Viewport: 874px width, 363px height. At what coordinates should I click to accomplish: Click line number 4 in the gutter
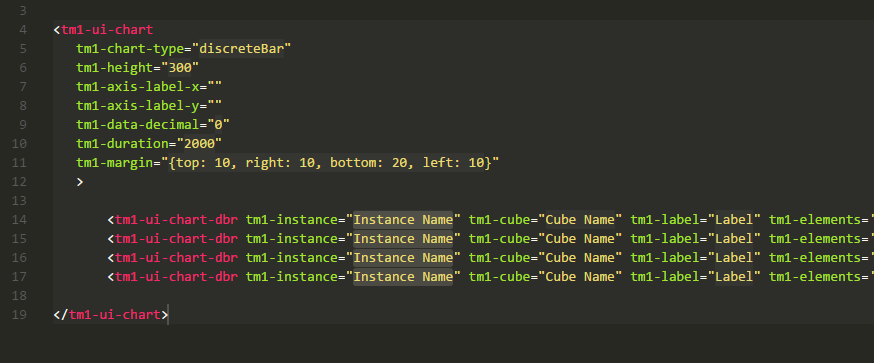click(22, 30)
